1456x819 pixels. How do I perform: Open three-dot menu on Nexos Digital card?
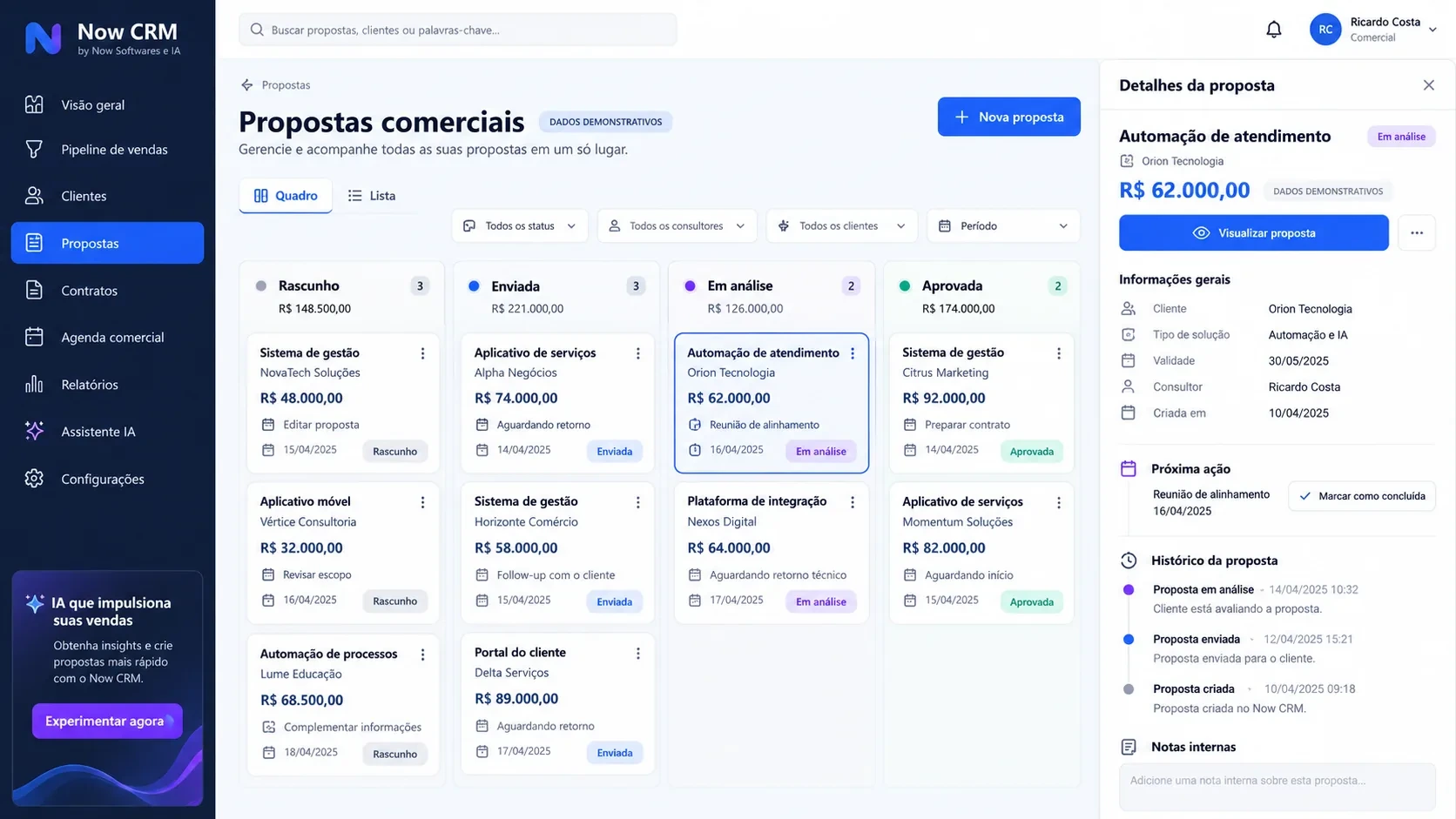click(853, 502)
